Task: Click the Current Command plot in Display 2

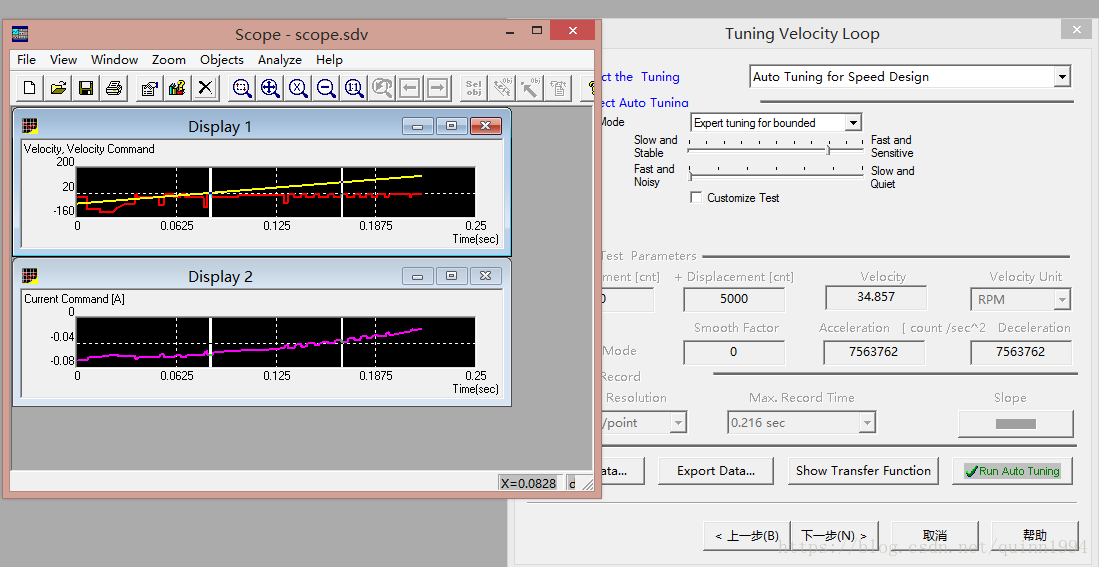Action: coord(275,342)
